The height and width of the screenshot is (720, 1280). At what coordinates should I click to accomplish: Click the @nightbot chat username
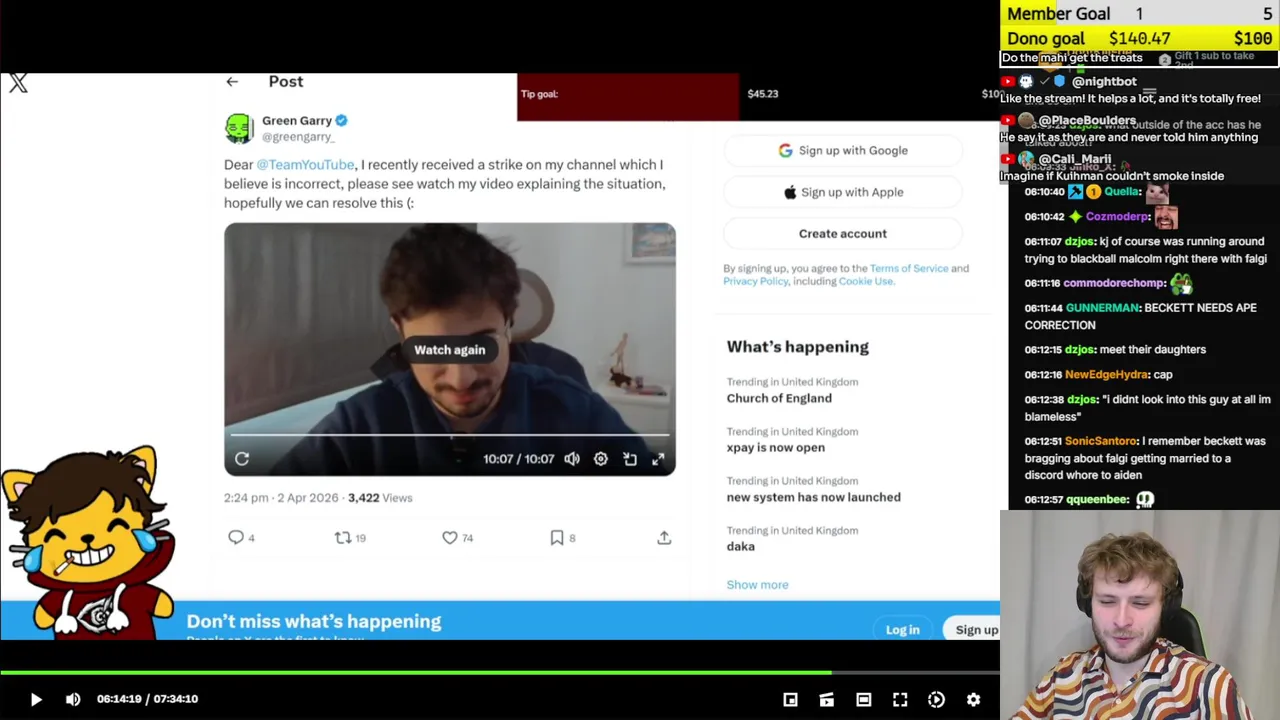point(1104,82)
